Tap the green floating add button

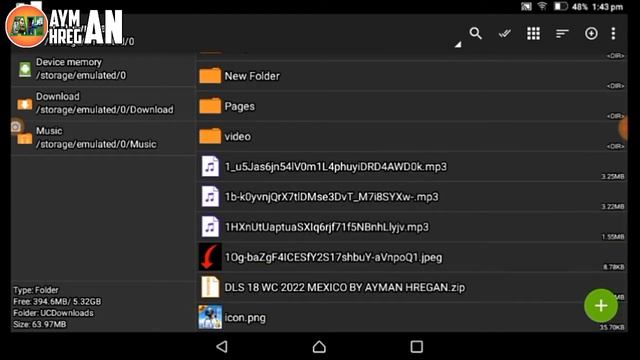[601, 306]
